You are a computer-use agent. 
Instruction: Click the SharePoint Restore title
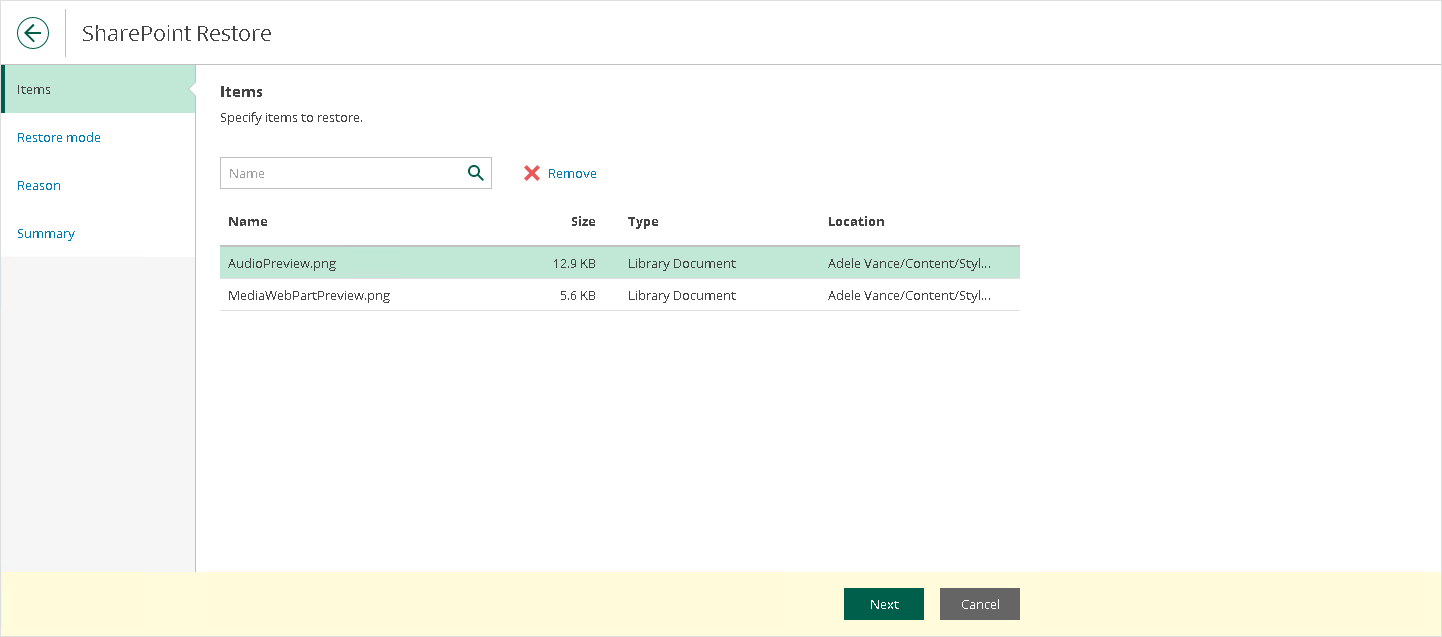click(x=177, y=33)
